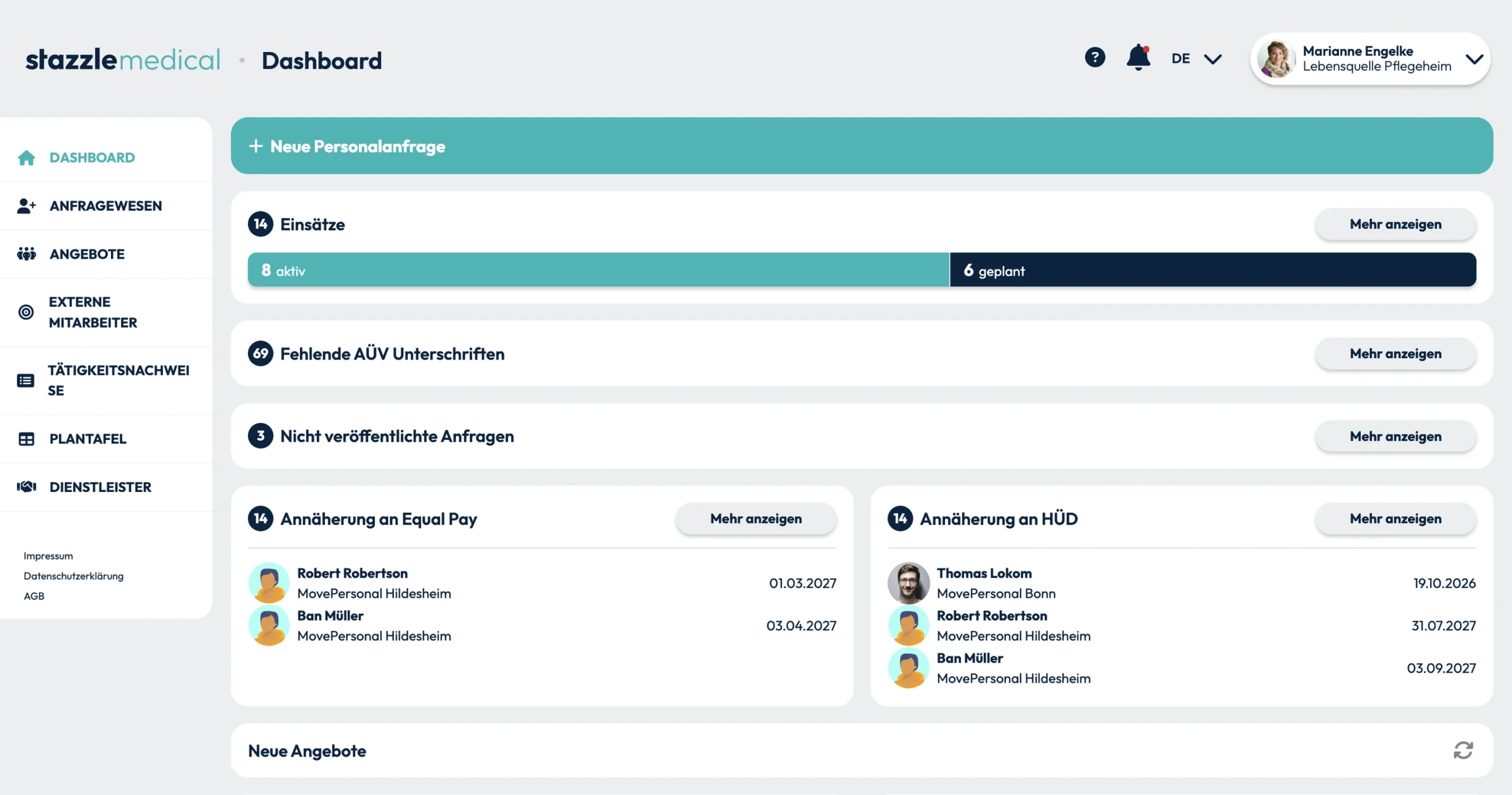This screenshot has height=795, width=1512.
Task: Open Dienstleister in the sidebar
Action: (106, 487)
